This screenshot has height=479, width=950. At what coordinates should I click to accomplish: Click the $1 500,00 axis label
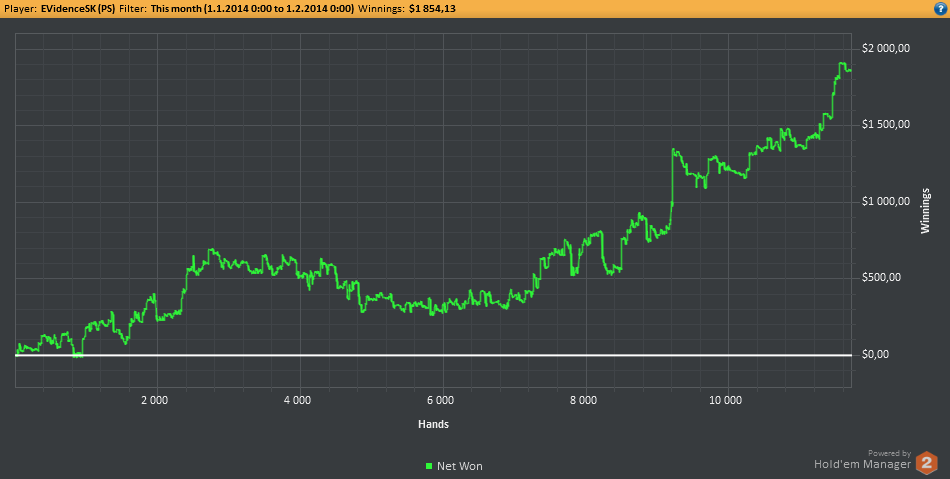[886, 125]
